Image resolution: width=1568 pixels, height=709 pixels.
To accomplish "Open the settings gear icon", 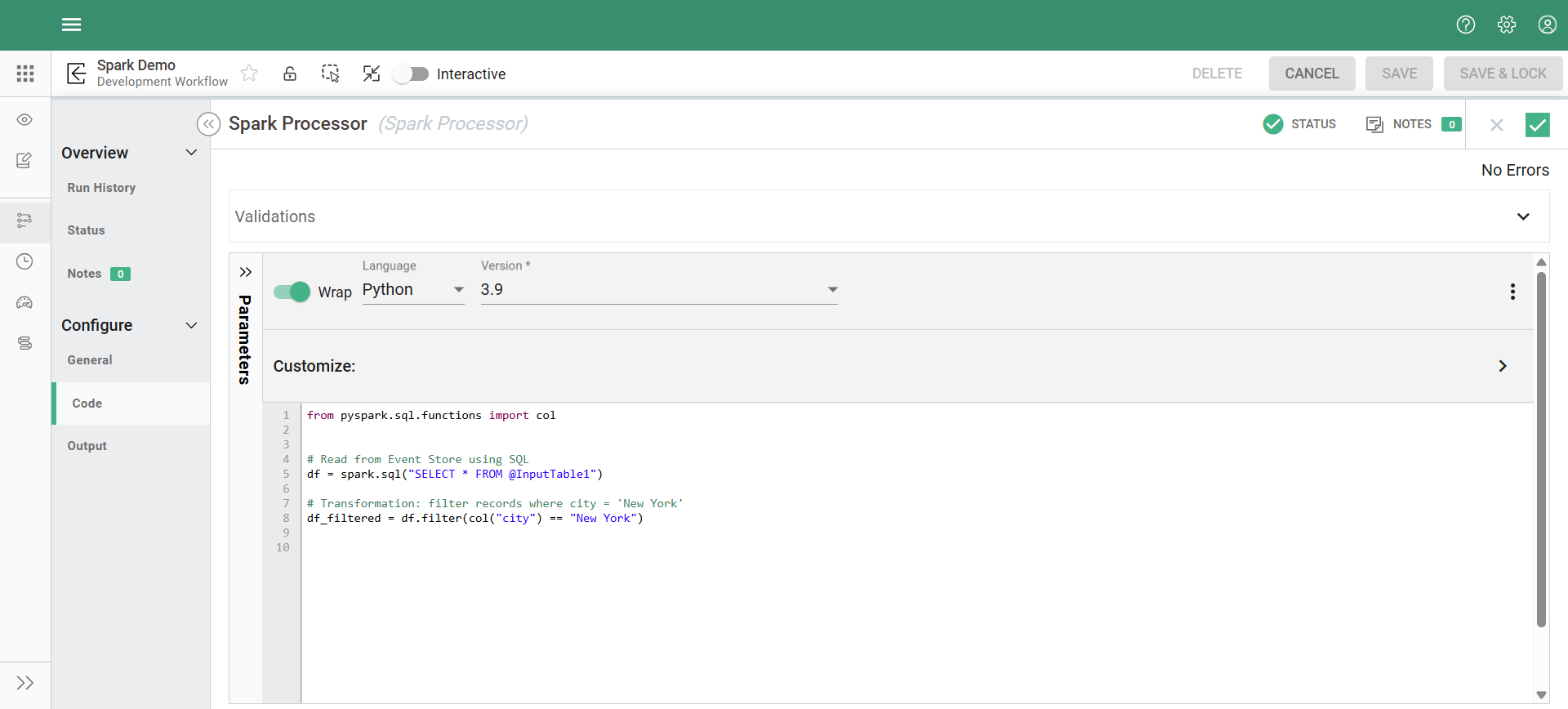I will pyautogui.click(x=1506, y=25).
